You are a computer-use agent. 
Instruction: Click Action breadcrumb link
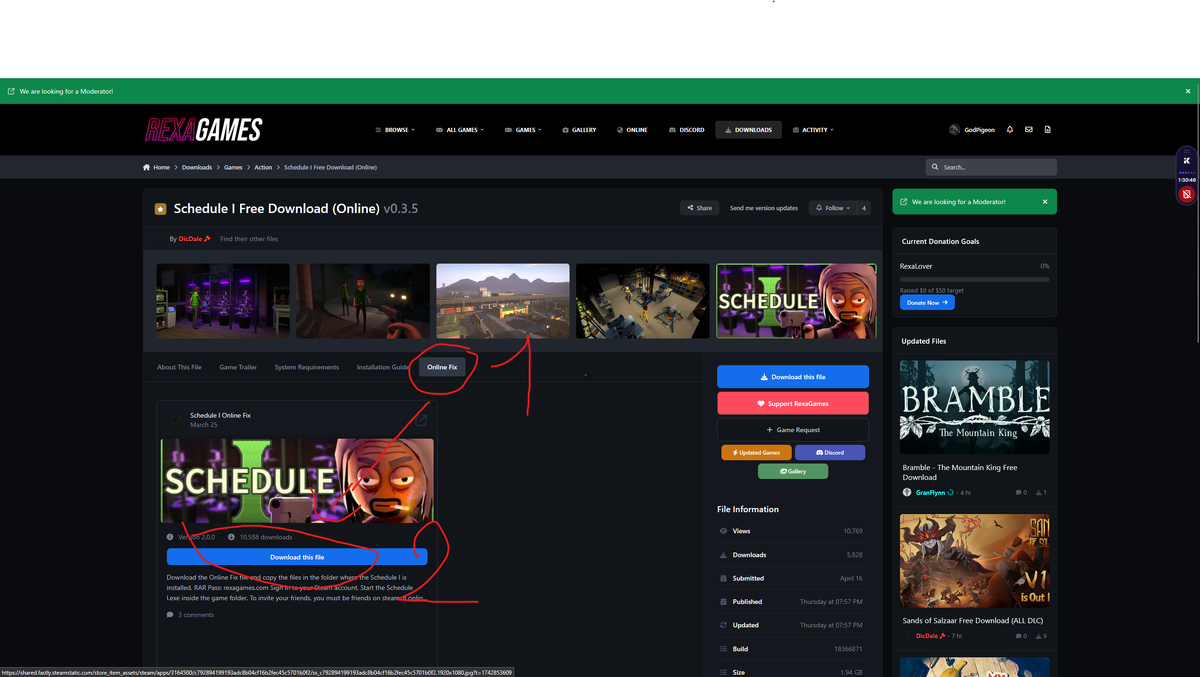(x=263, y=167)
